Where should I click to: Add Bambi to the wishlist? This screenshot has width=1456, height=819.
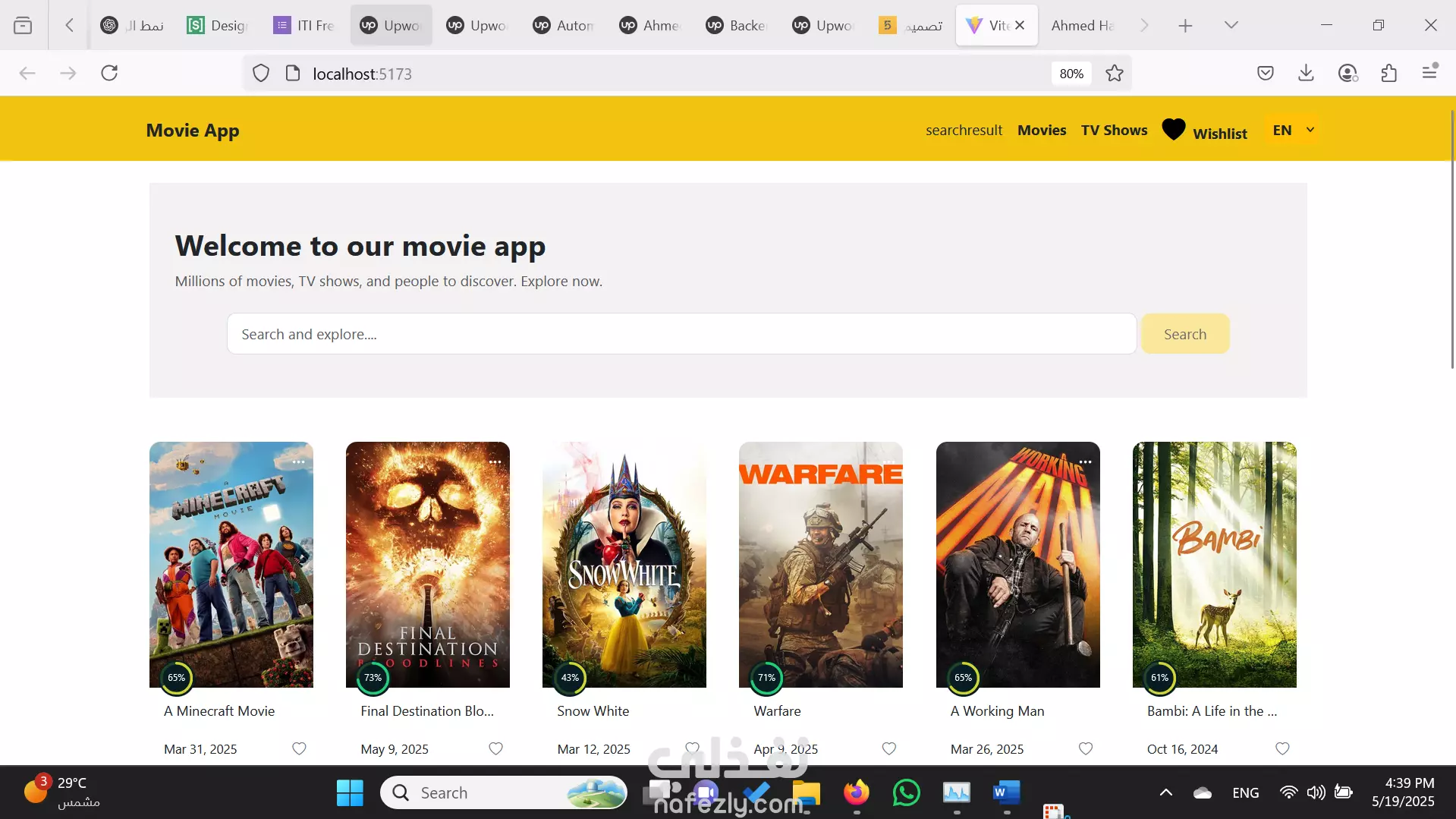[x=1282, y=749]
